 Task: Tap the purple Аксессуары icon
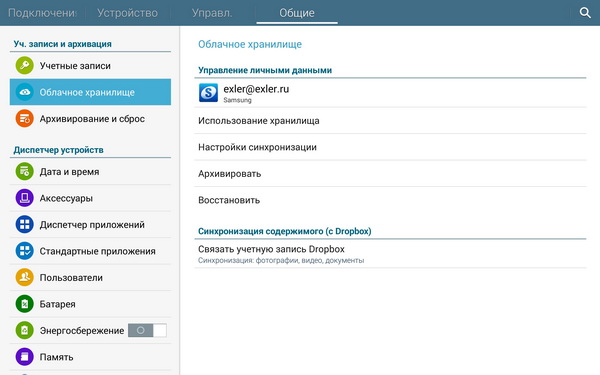(24, 198)
